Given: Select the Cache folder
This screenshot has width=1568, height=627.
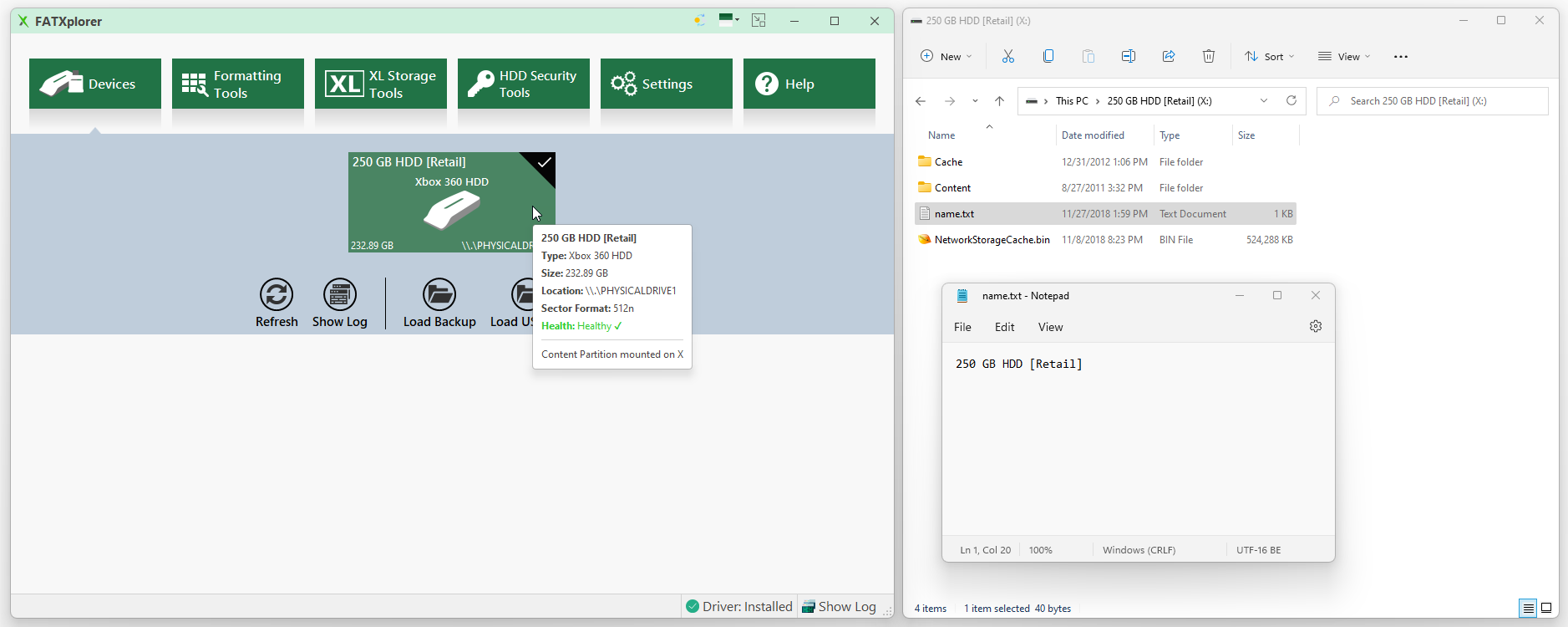Looking at the screenshot, I should 1106,162.
